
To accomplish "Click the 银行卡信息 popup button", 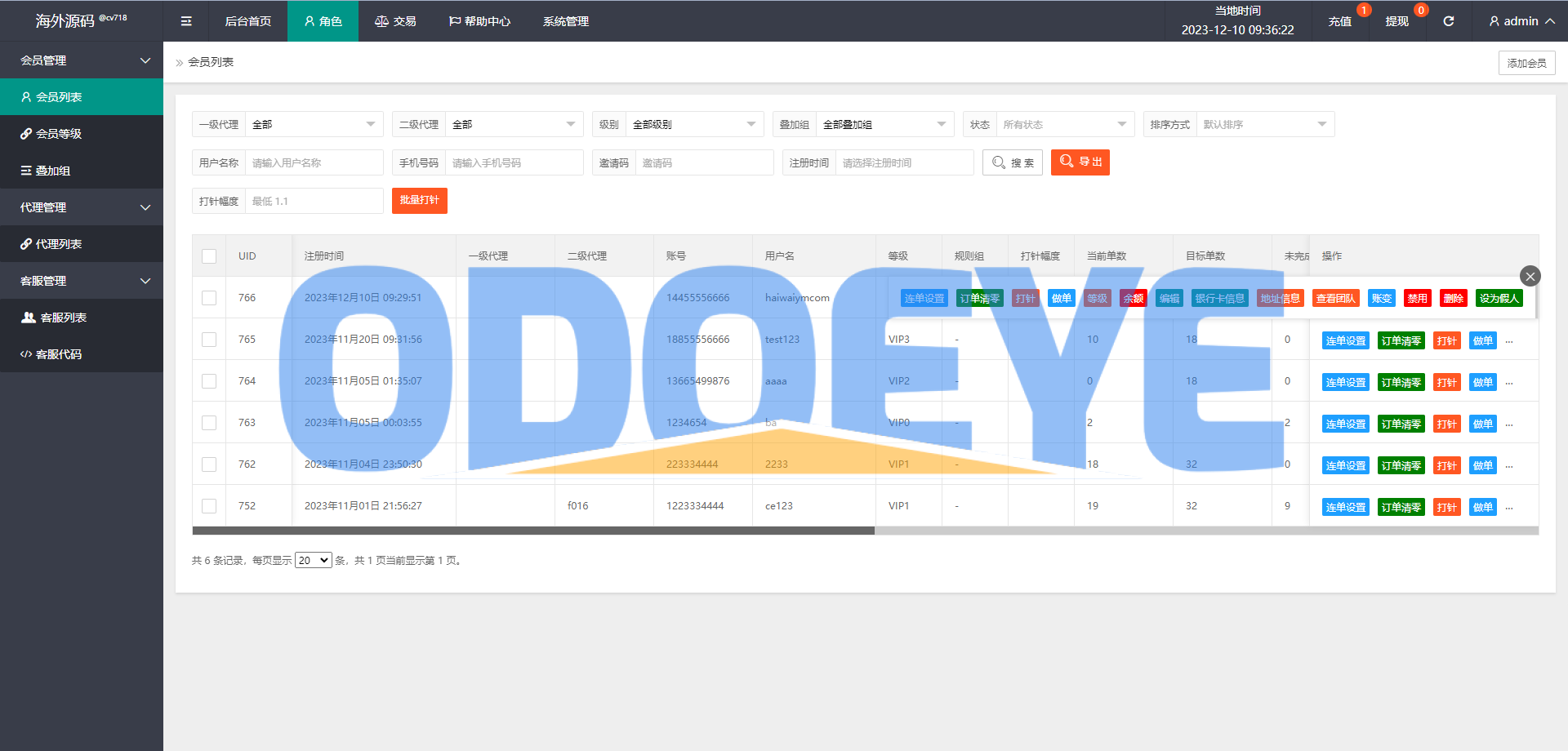I will 1219,298.
